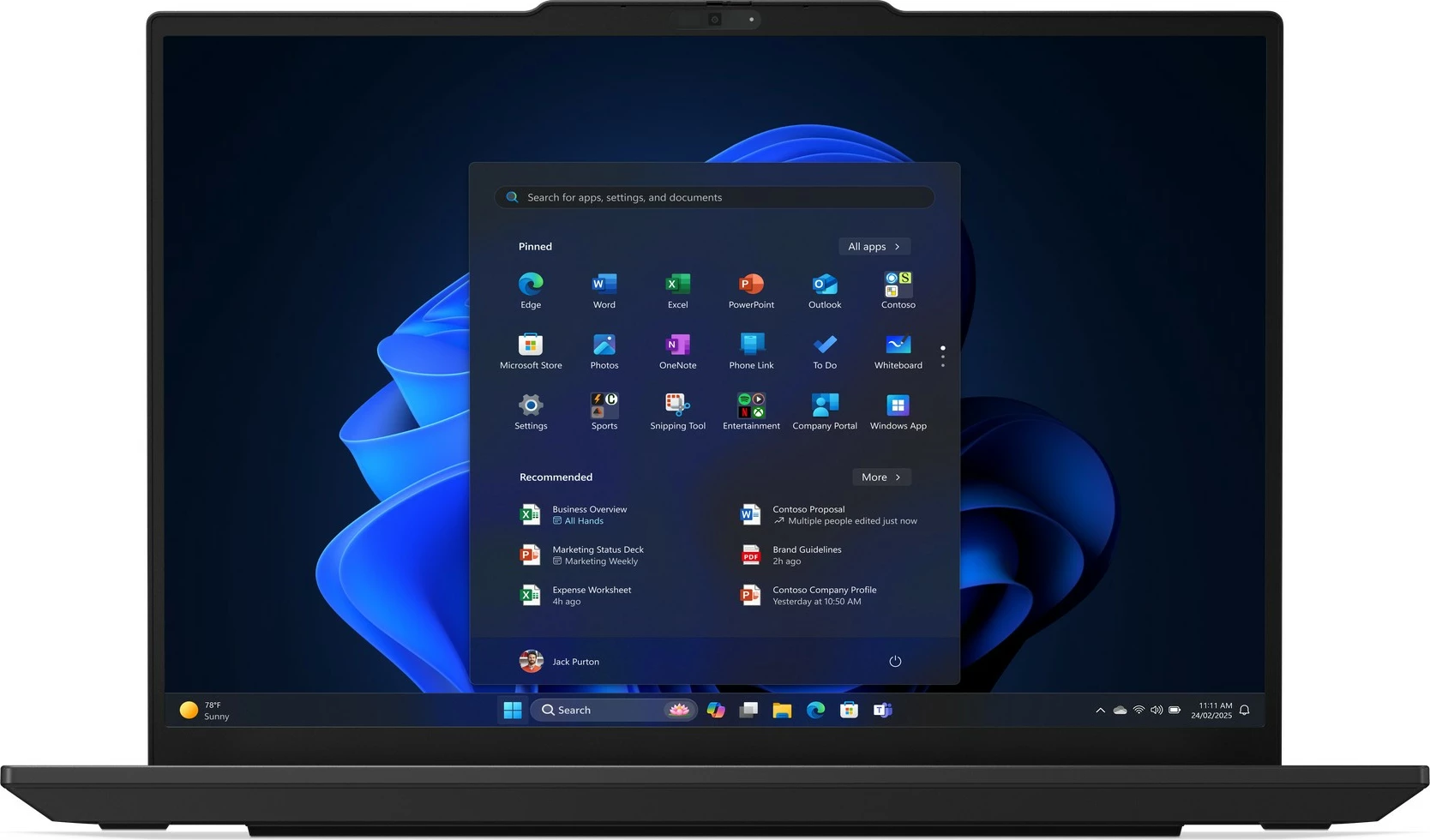
Task: Open the Company Portal app
Action: [824, 410]
